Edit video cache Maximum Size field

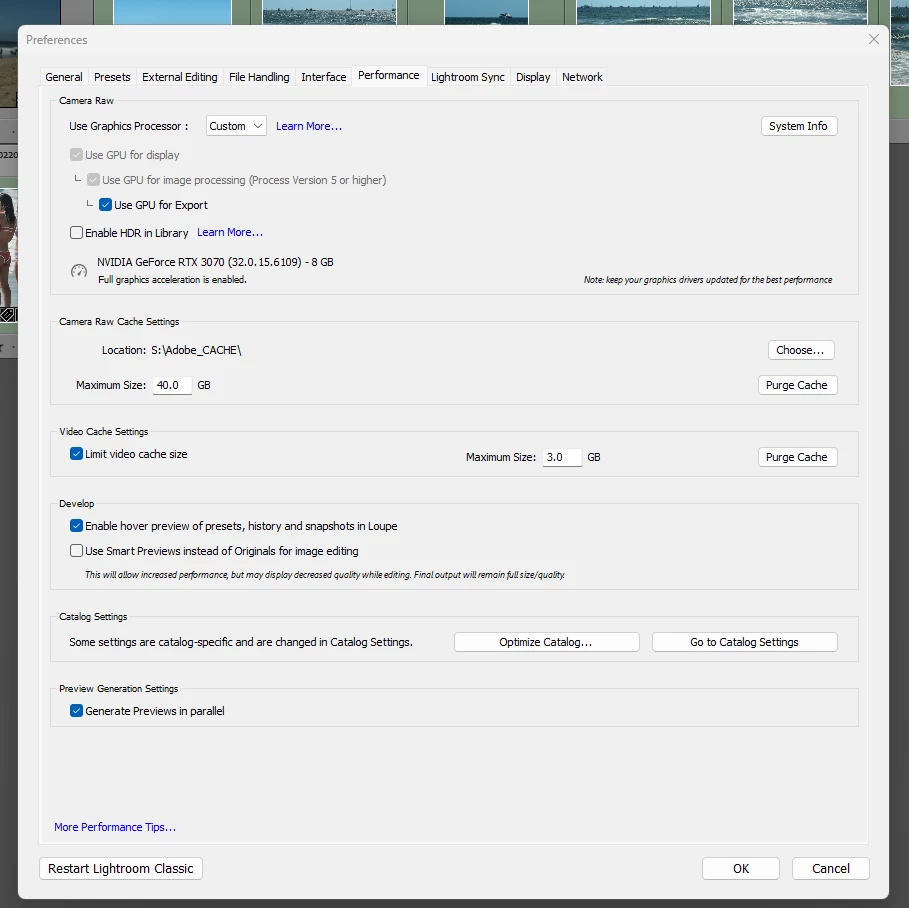point(562,457)
